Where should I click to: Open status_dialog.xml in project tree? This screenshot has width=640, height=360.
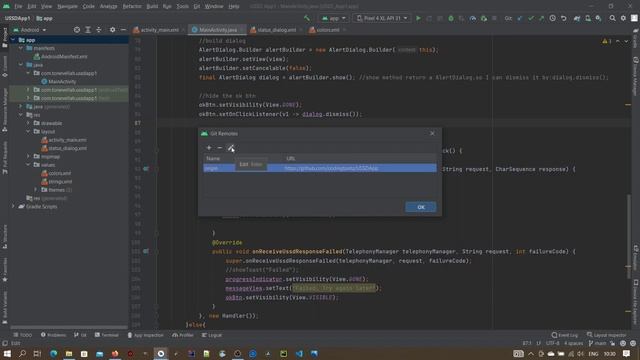tap(67, 148)
